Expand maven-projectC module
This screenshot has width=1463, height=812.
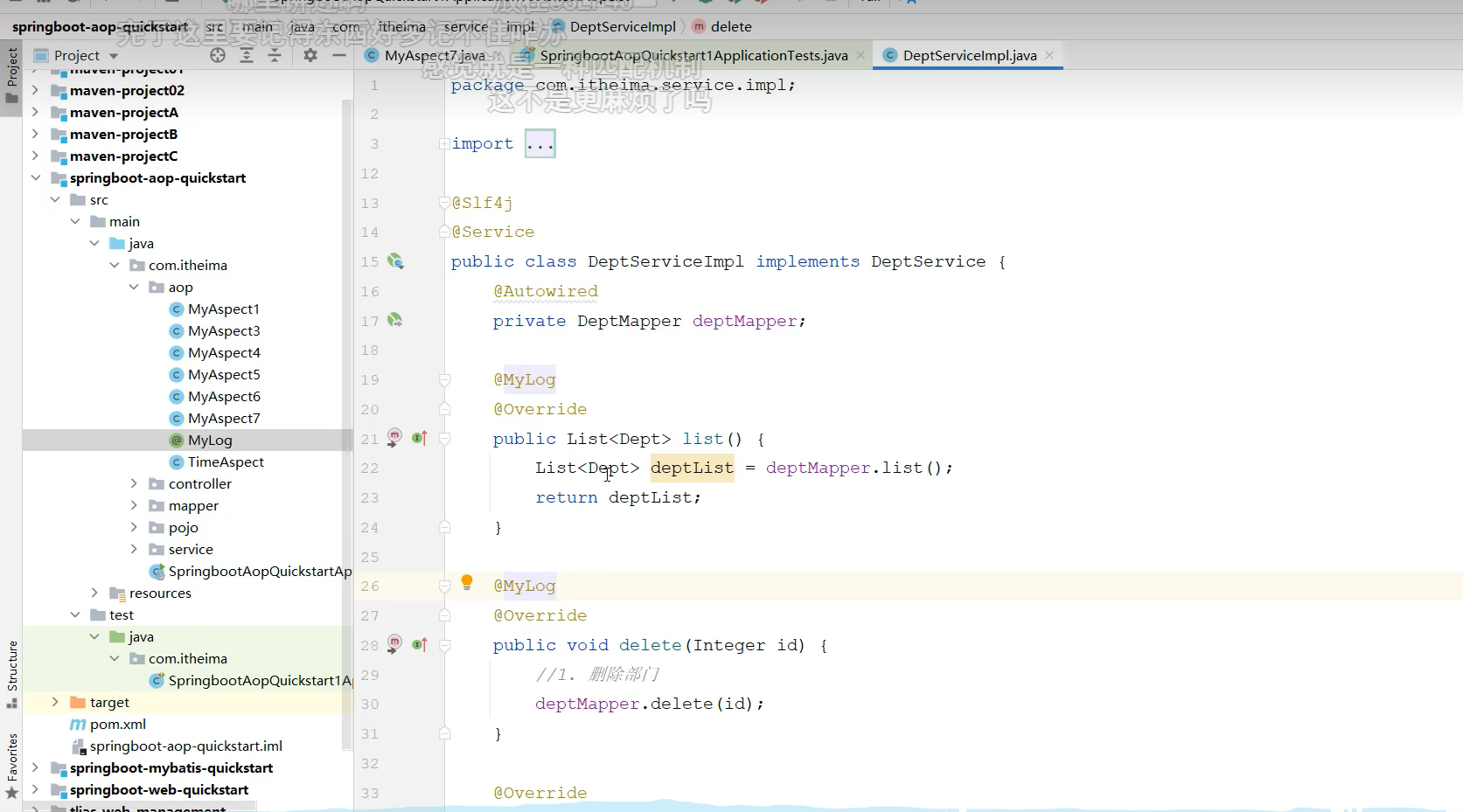click(35, 156)
